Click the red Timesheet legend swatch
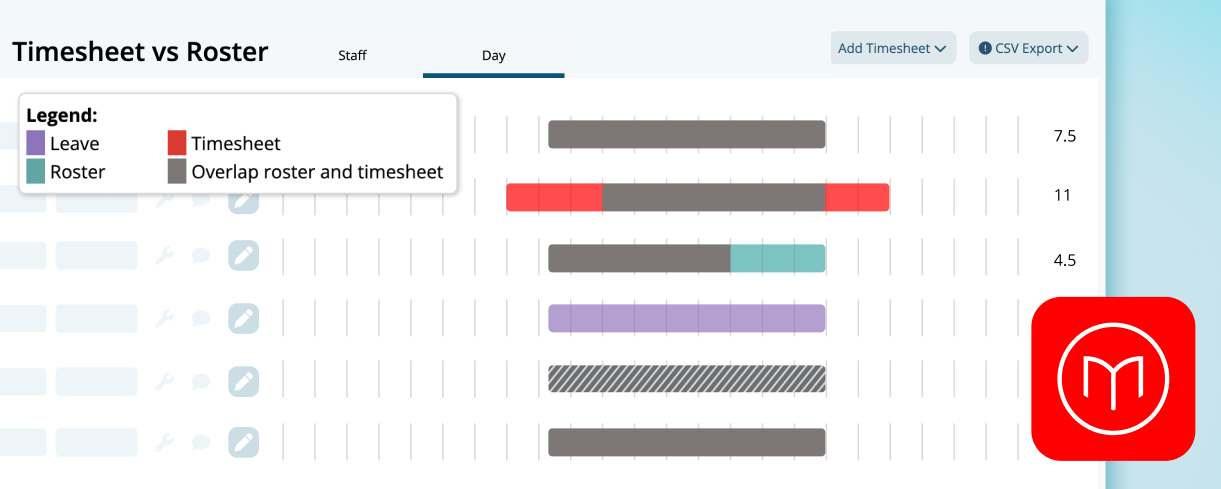Screen dimensions: 1221x489 coord(177,144)
